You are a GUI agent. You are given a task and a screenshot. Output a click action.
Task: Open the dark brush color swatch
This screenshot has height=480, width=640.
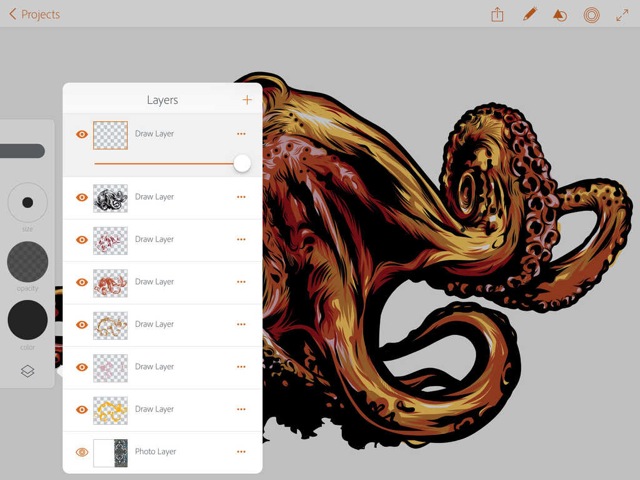click(x=27, y=320)
